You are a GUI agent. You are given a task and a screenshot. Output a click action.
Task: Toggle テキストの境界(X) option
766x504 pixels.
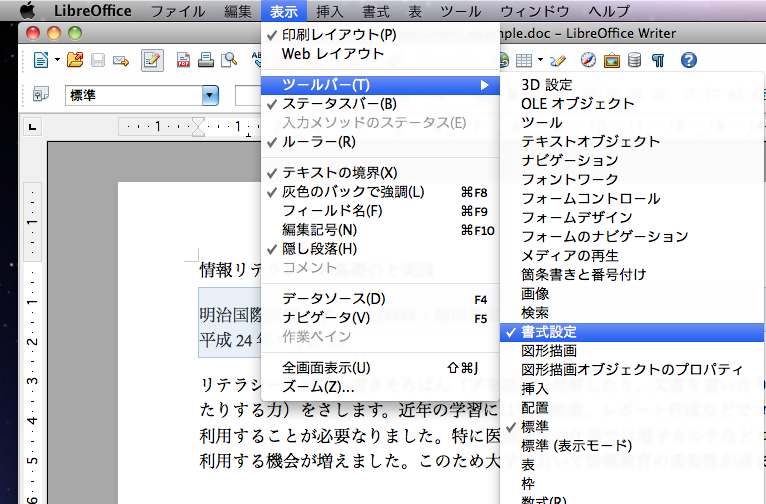click(x=380, y=172)
